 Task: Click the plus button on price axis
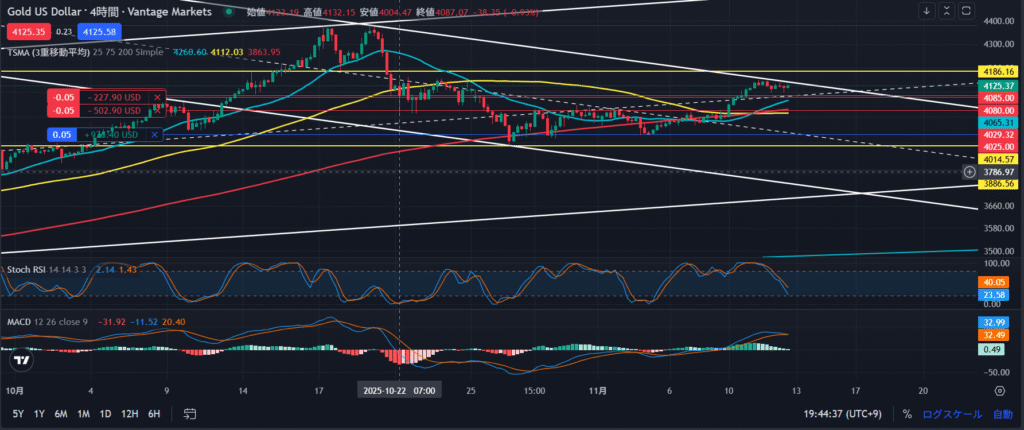(968, 172)
